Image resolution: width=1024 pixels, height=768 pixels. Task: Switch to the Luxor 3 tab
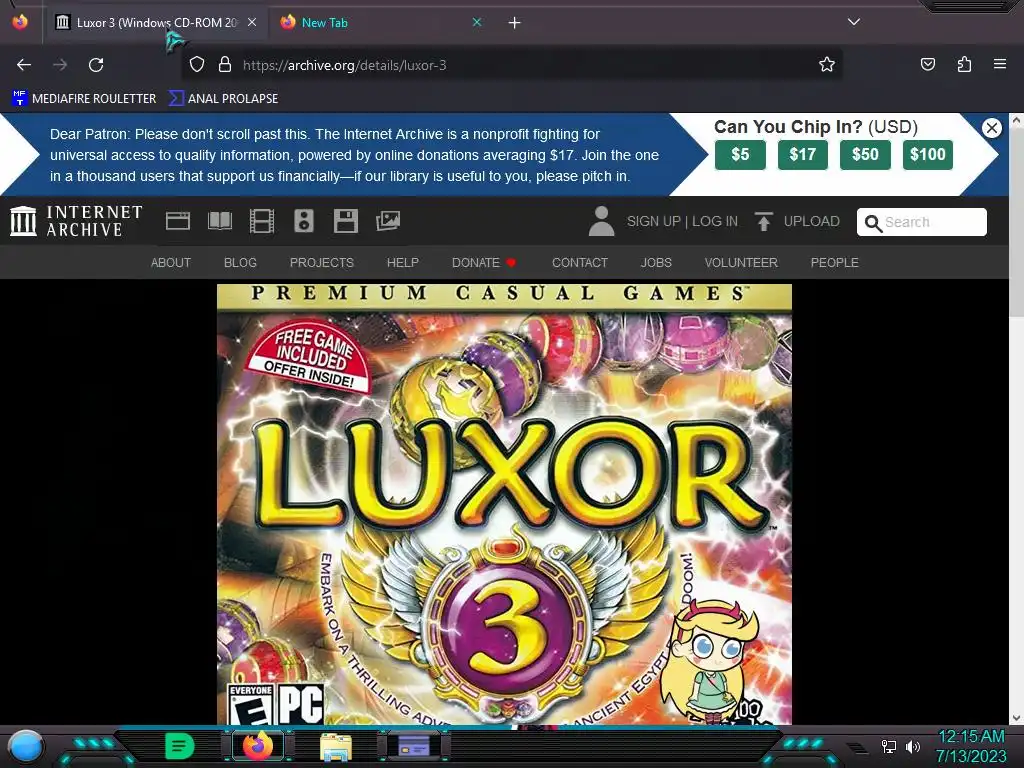tap(156, 23)
